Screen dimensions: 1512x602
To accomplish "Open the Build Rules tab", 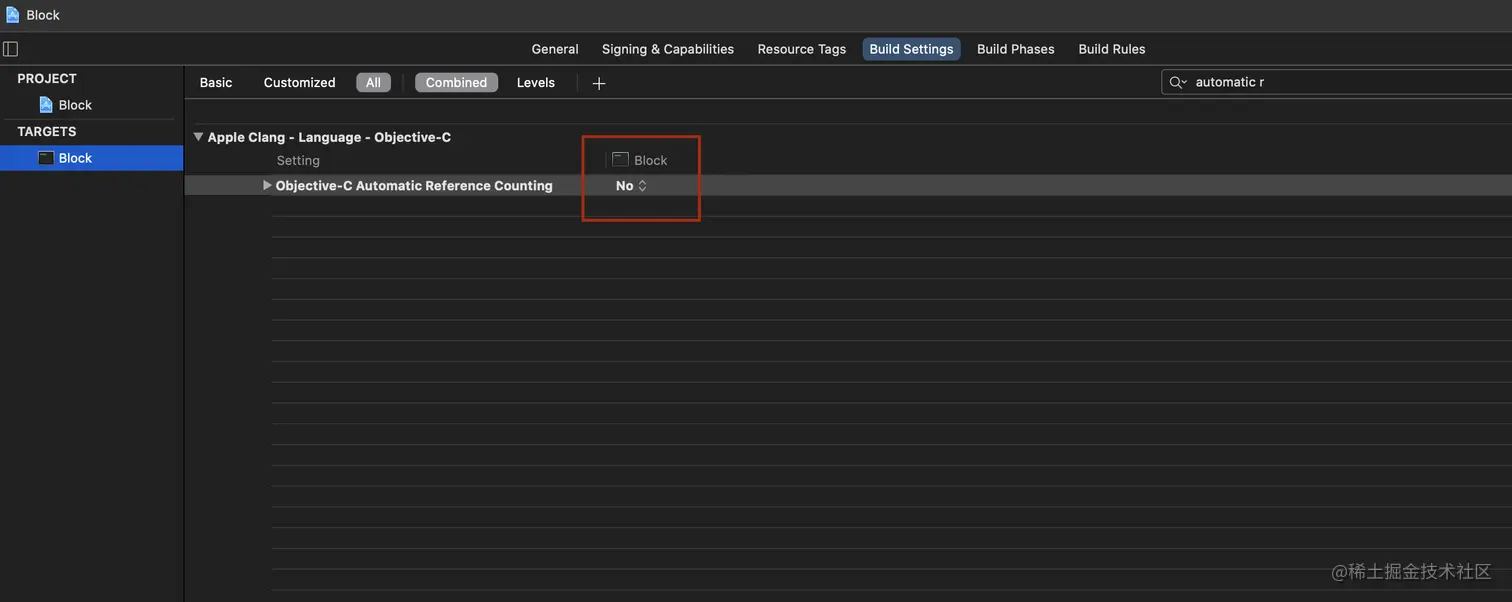I will (x=1112, y=49).
